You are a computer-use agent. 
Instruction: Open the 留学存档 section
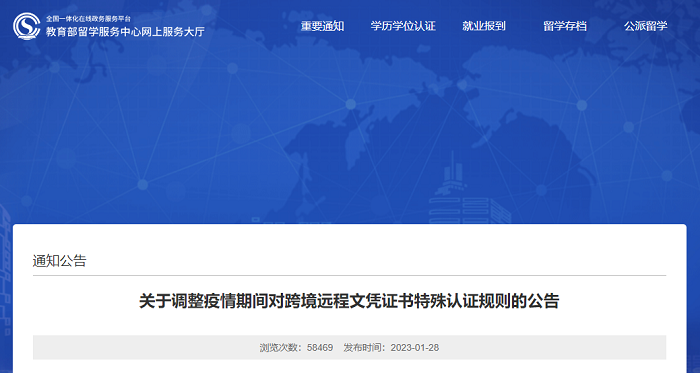(565, 26)
